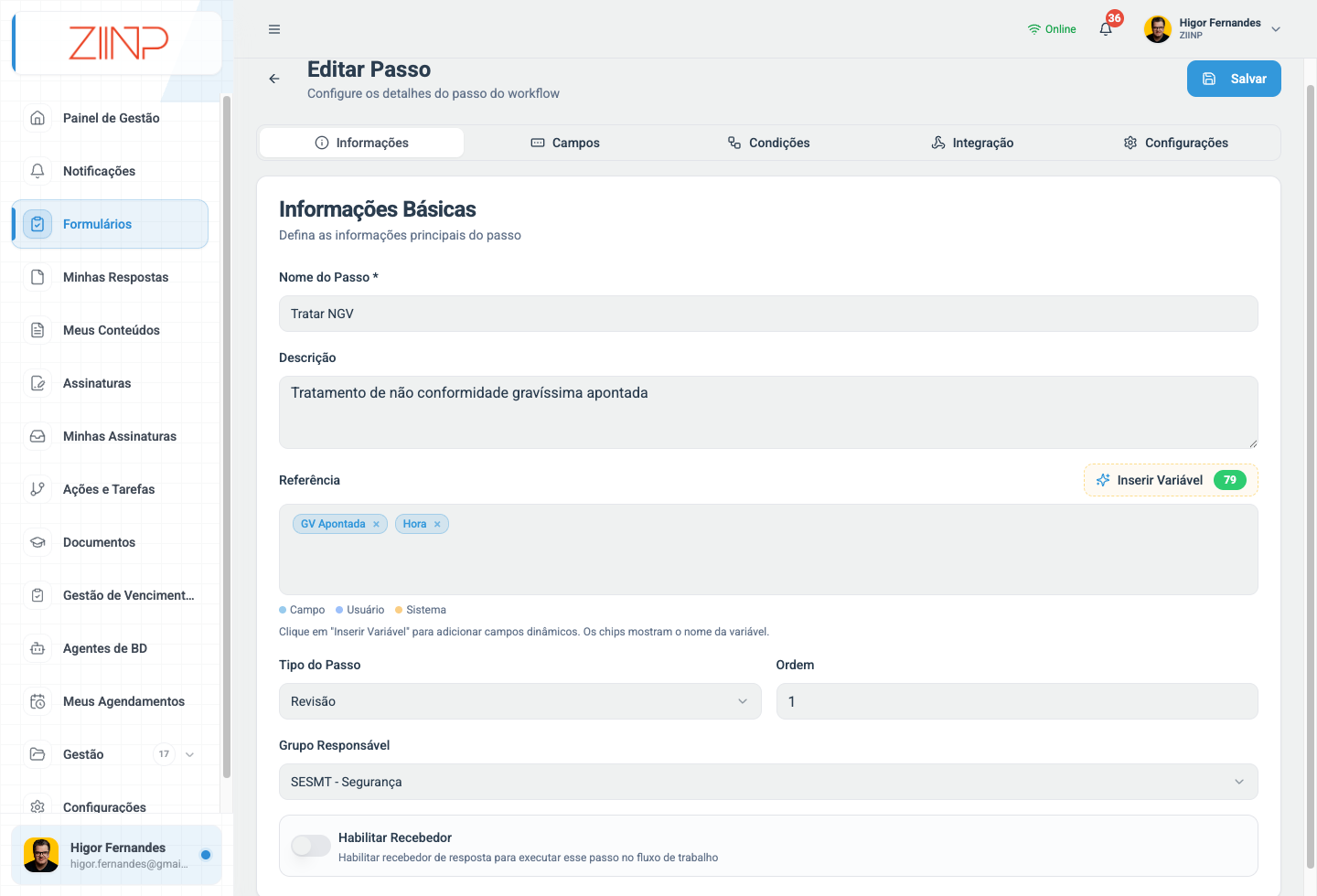Click the Inserir Variável button

1171,480
